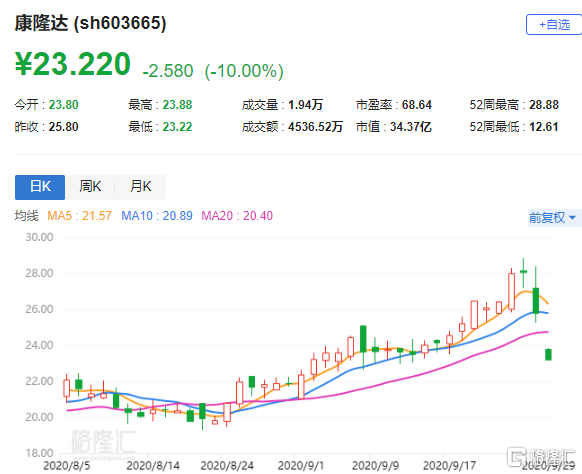This screenshot has width=582, height=474.
Task: Add stock to watchlist with +自选 button
Action: (554, 25)
